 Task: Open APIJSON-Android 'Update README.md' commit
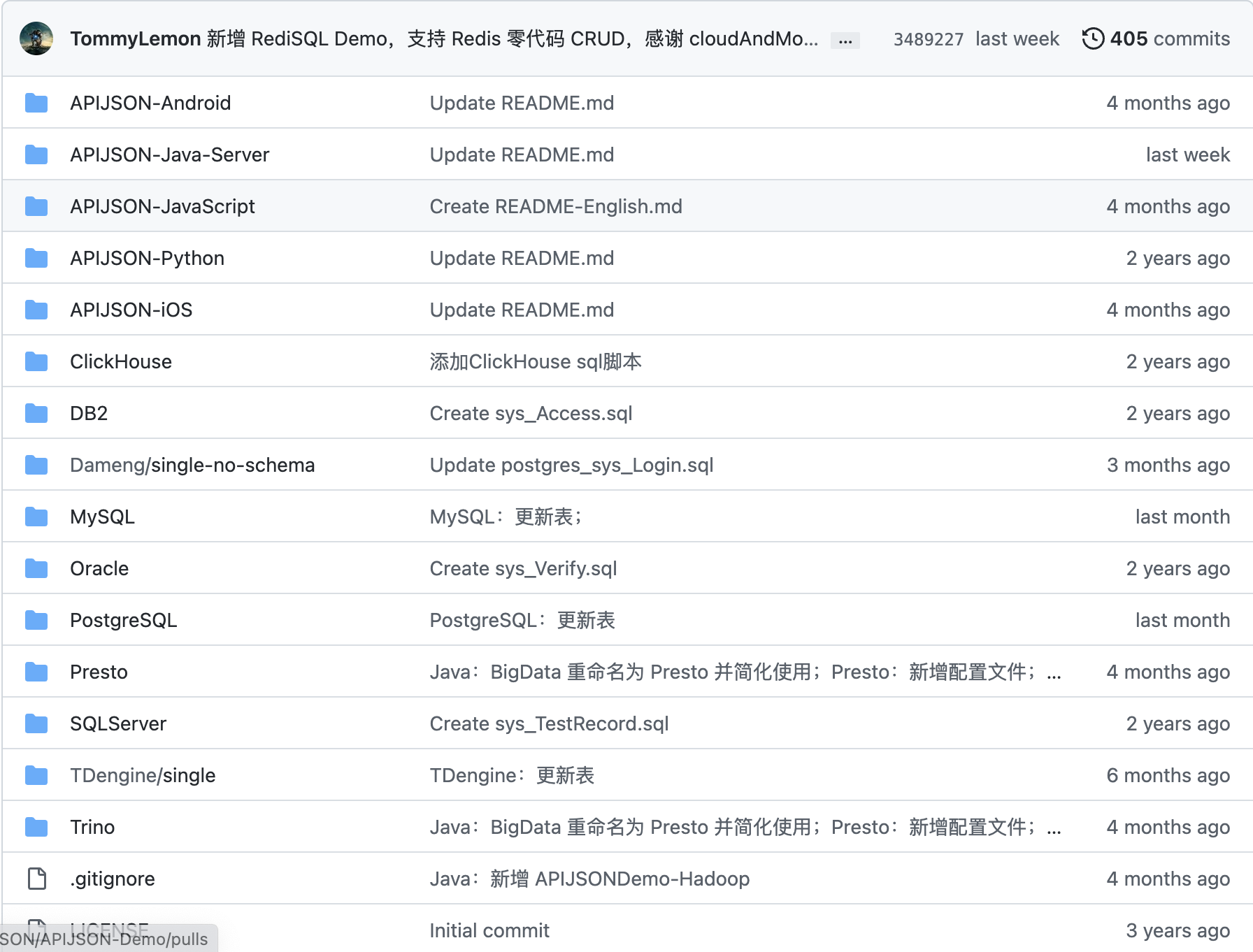point(522,103)
